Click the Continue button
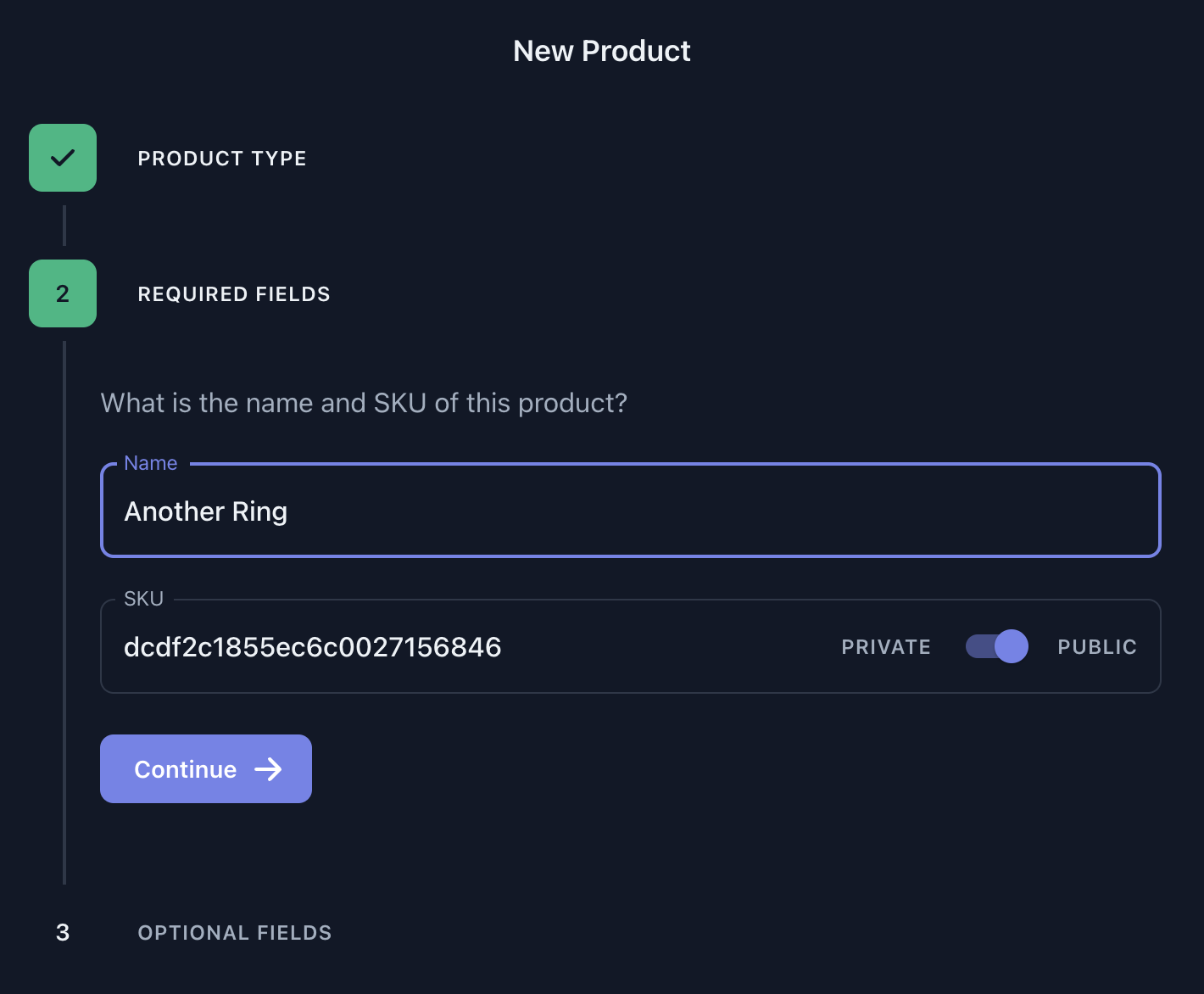Screen dimensions: 1204x994 click(x=206, y=769)
